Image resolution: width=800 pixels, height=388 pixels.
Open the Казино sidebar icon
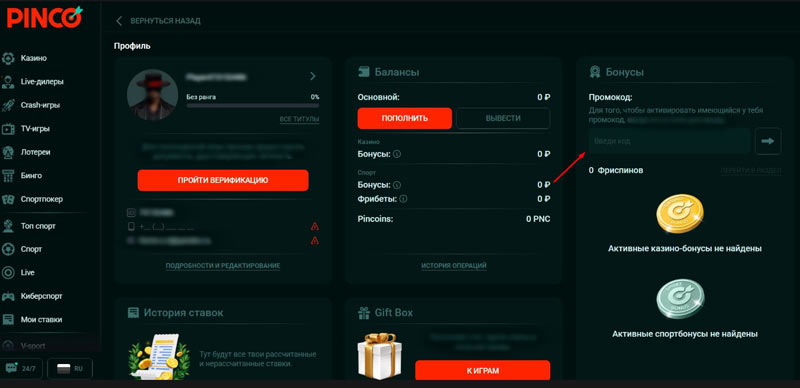click(x=8, y=58)
